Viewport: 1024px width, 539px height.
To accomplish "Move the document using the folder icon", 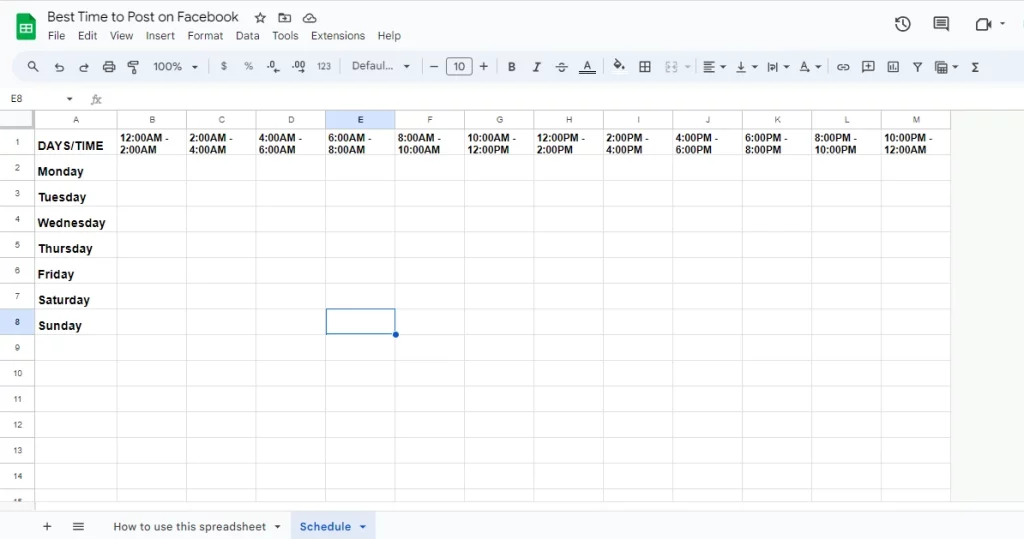I will 285,18.
